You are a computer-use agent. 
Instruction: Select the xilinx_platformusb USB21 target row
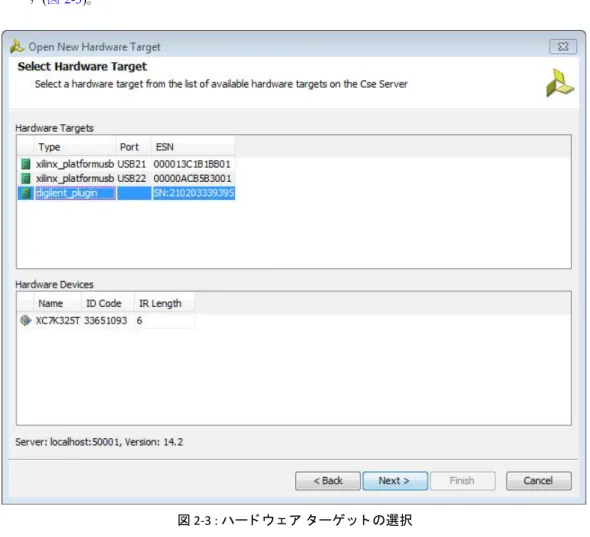coord(127,165)
